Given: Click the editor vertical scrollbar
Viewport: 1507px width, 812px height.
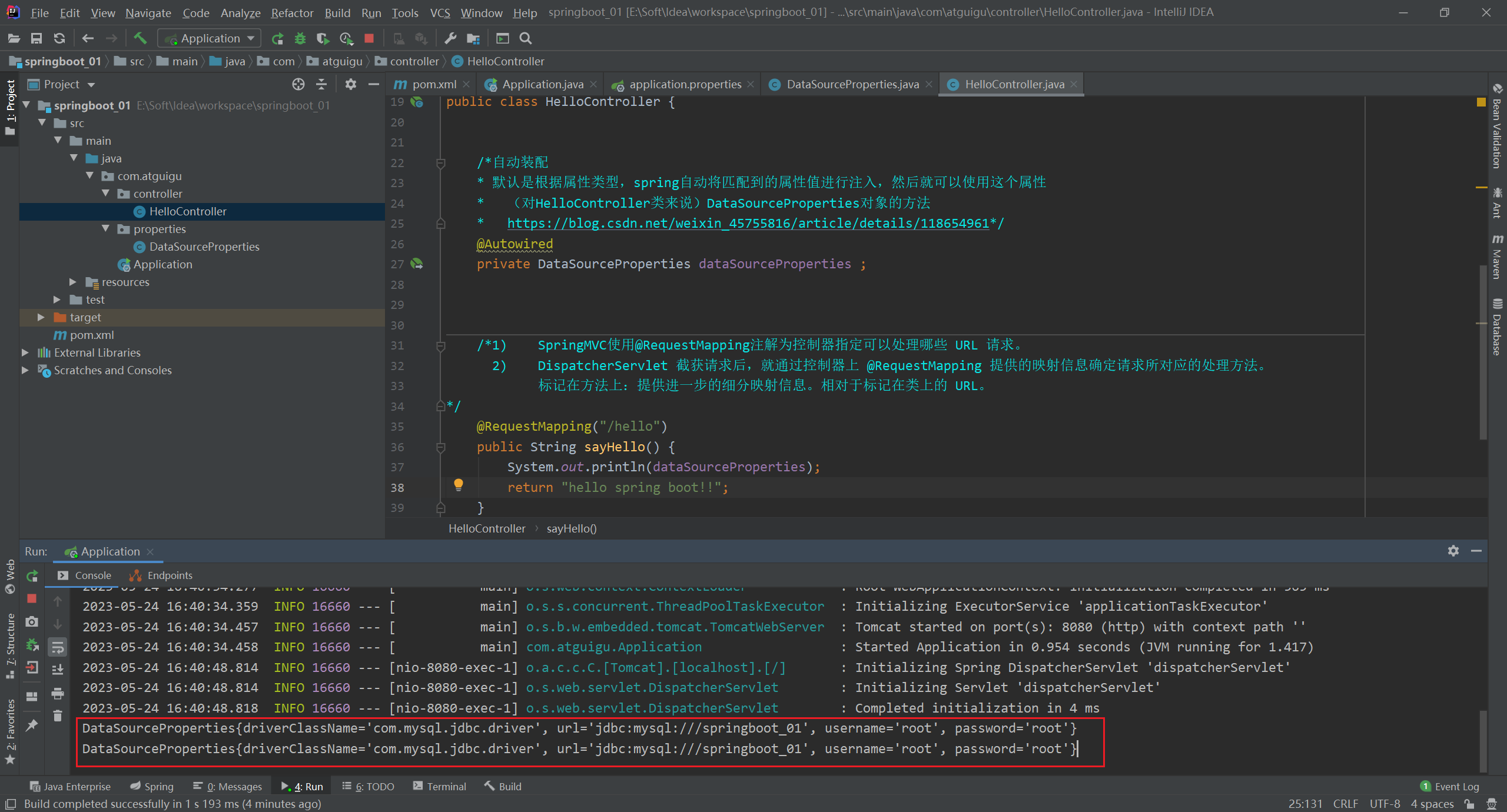Looking at the screenshot, I should tap(1483, 352).
